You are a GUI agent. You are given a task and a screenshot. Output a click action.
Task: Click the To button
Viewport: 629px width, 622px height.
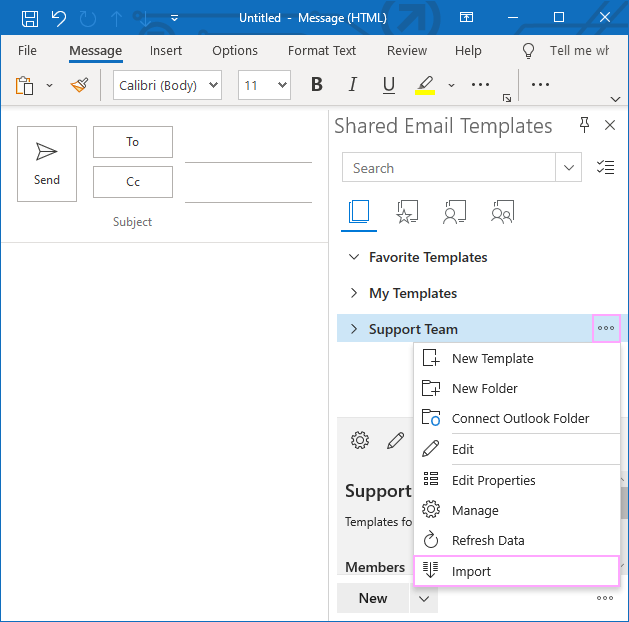(133, 142)
